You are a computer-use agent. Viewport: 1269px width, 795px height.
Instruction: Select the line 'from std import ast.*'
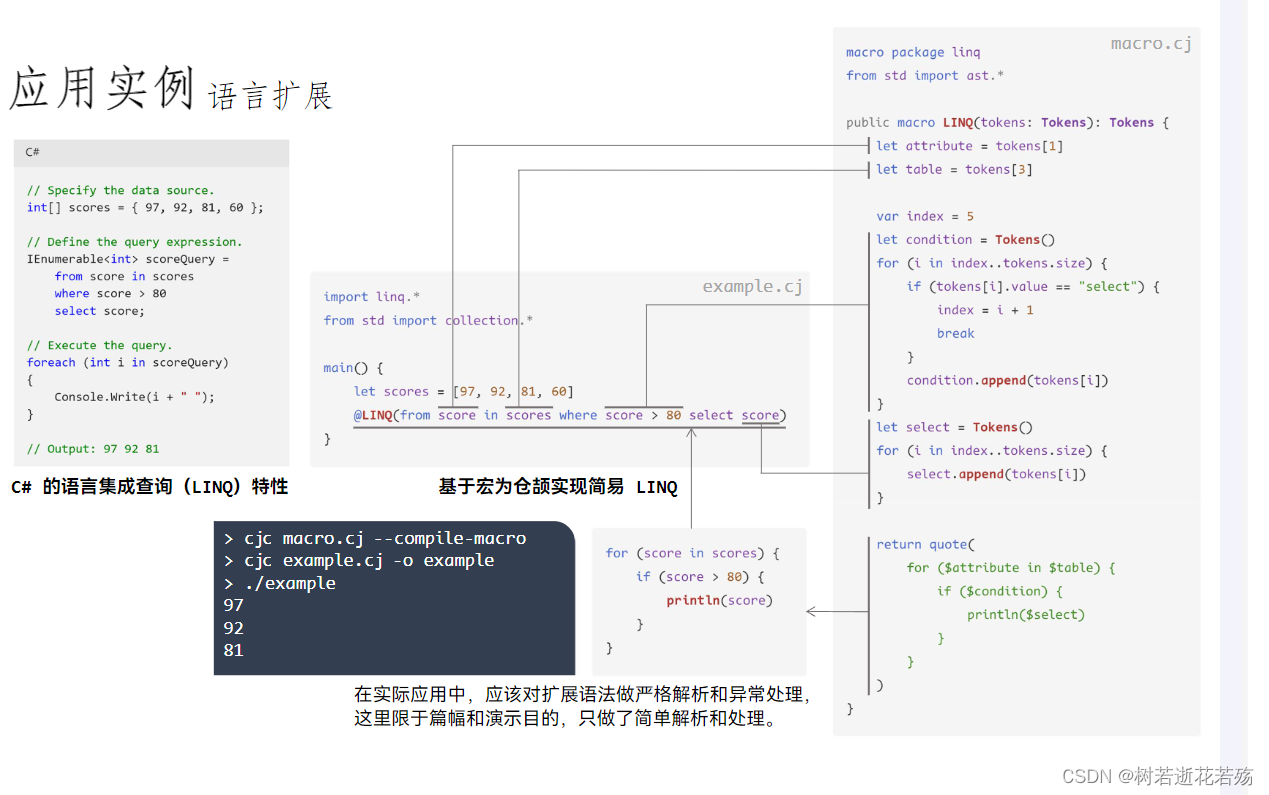(925, 76)
